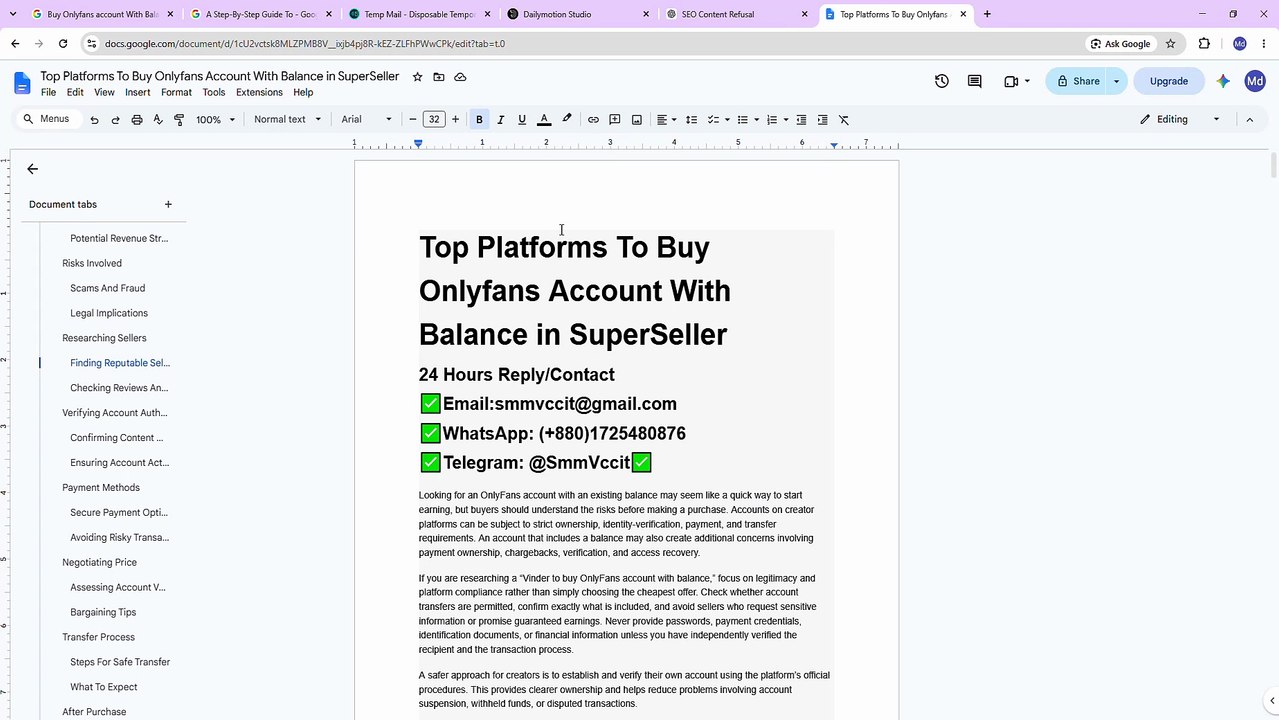The image size is (1279, 720).
Task: Jump to Bargaining Tips outline item
Action: 103,613
